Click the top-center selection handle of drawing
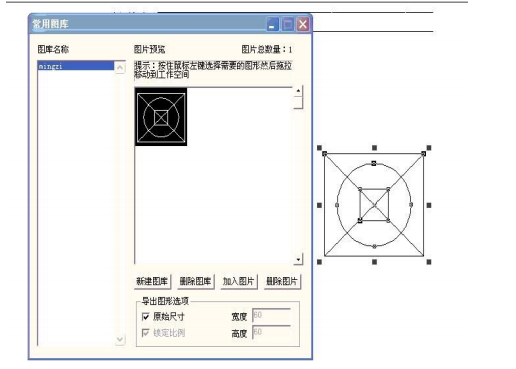 (374, 148)
